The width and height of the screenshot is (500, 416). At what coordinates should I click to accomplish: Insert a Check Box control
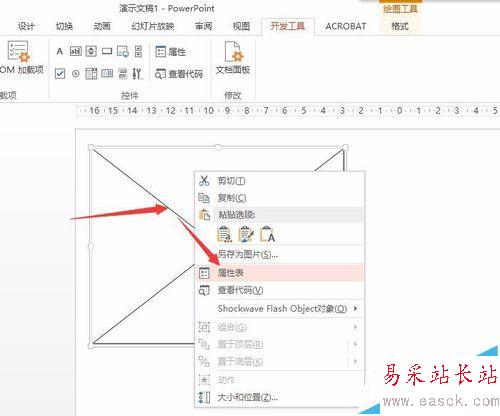pos(60,73)
